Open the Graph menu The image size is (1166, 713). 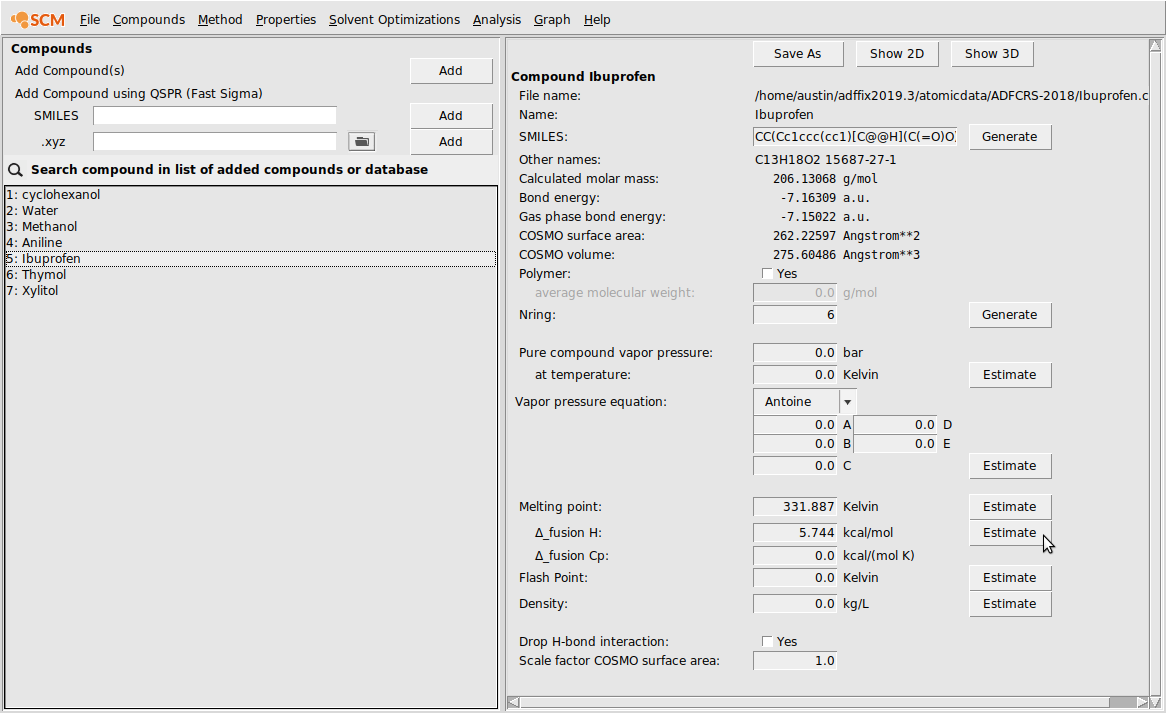coord(552,19)
